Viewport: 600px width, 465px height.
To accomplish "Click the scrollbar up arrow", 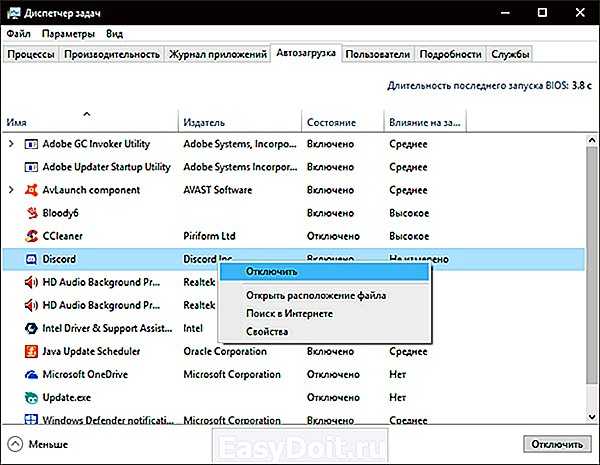I will click(x=592, y=140).
